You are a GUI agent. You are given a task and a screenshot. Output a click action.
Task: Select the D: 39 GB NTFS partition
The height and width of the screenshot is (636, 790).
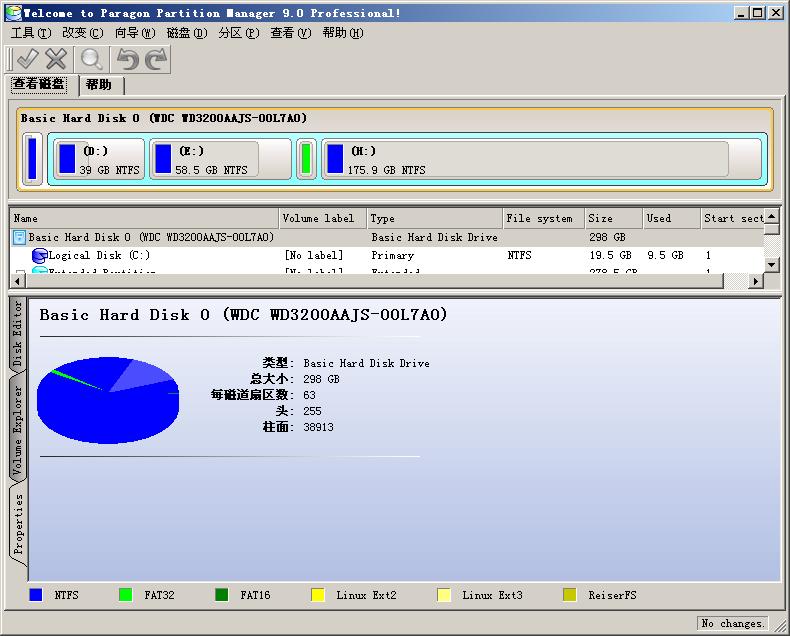(x=99, y=159)
